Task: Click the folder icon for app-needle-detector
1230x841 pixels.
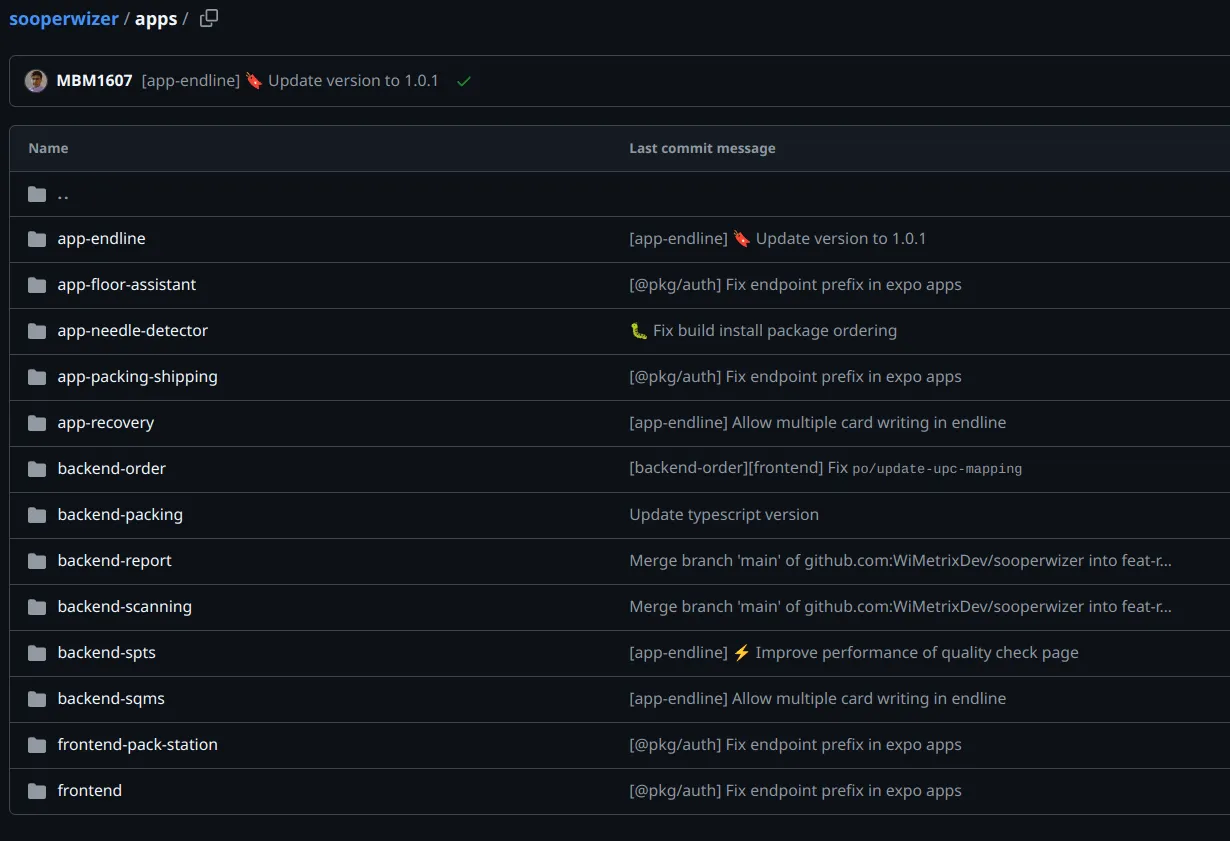Action: (37, 330)
